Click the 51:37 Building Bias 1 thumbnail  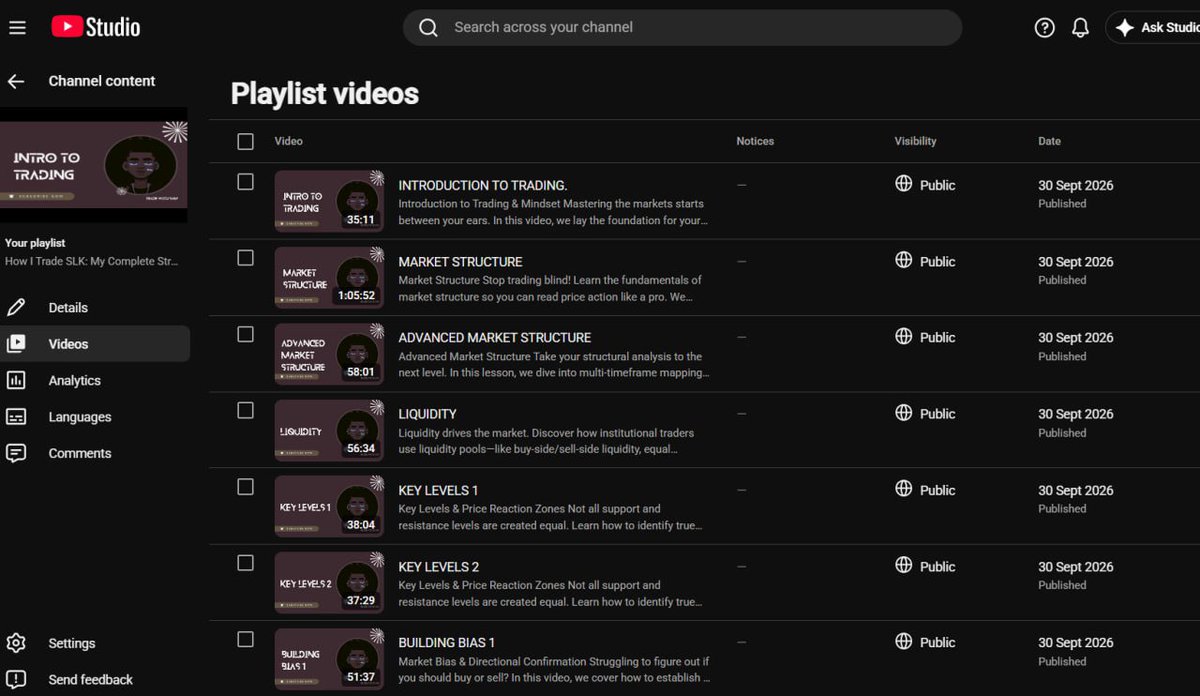point(329,658)
